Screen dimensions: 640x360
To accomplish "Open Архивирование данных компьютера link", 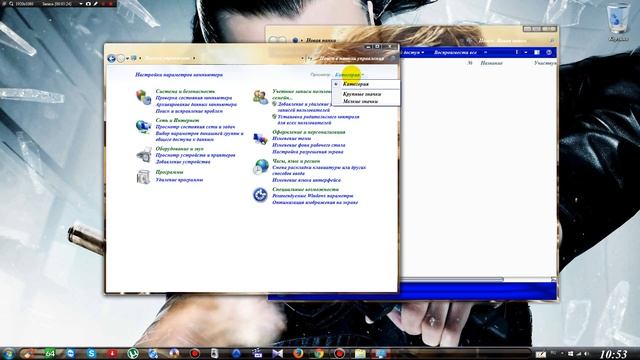I will (196, 104).
